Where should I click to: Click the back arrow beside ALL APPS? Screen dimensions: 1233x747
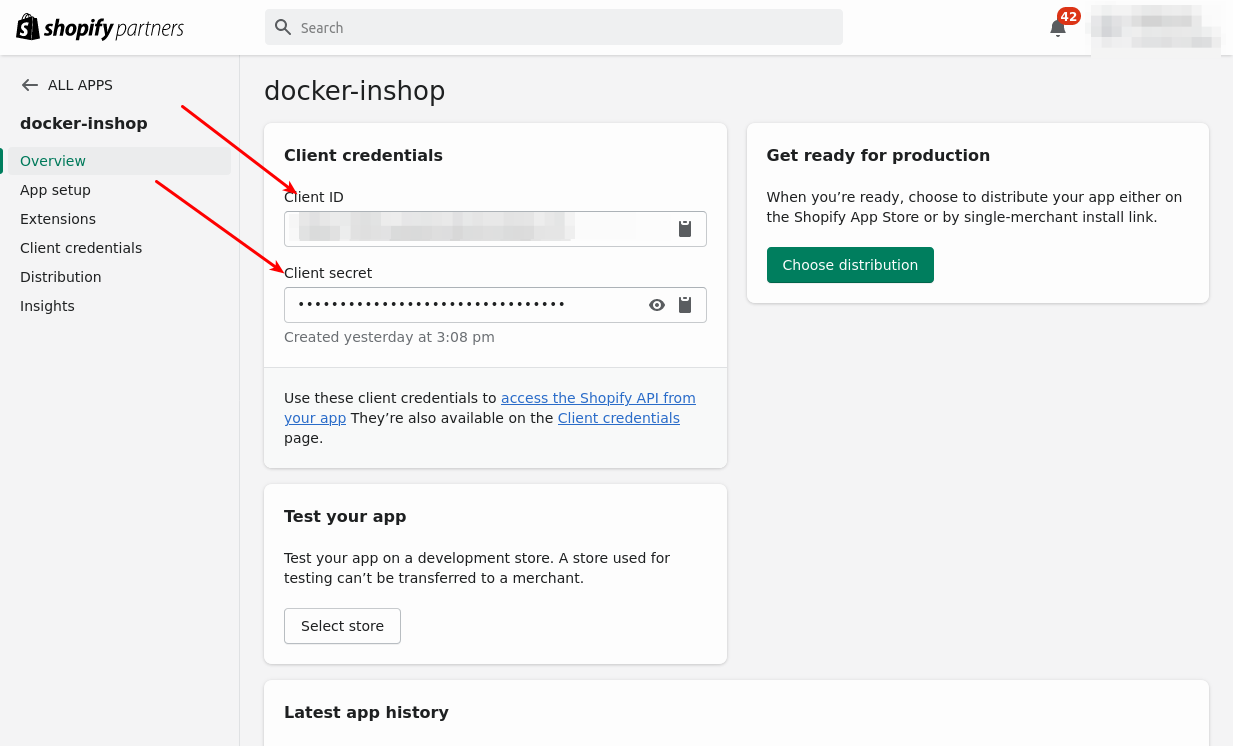pyautogui.click(x=30, y=85)
